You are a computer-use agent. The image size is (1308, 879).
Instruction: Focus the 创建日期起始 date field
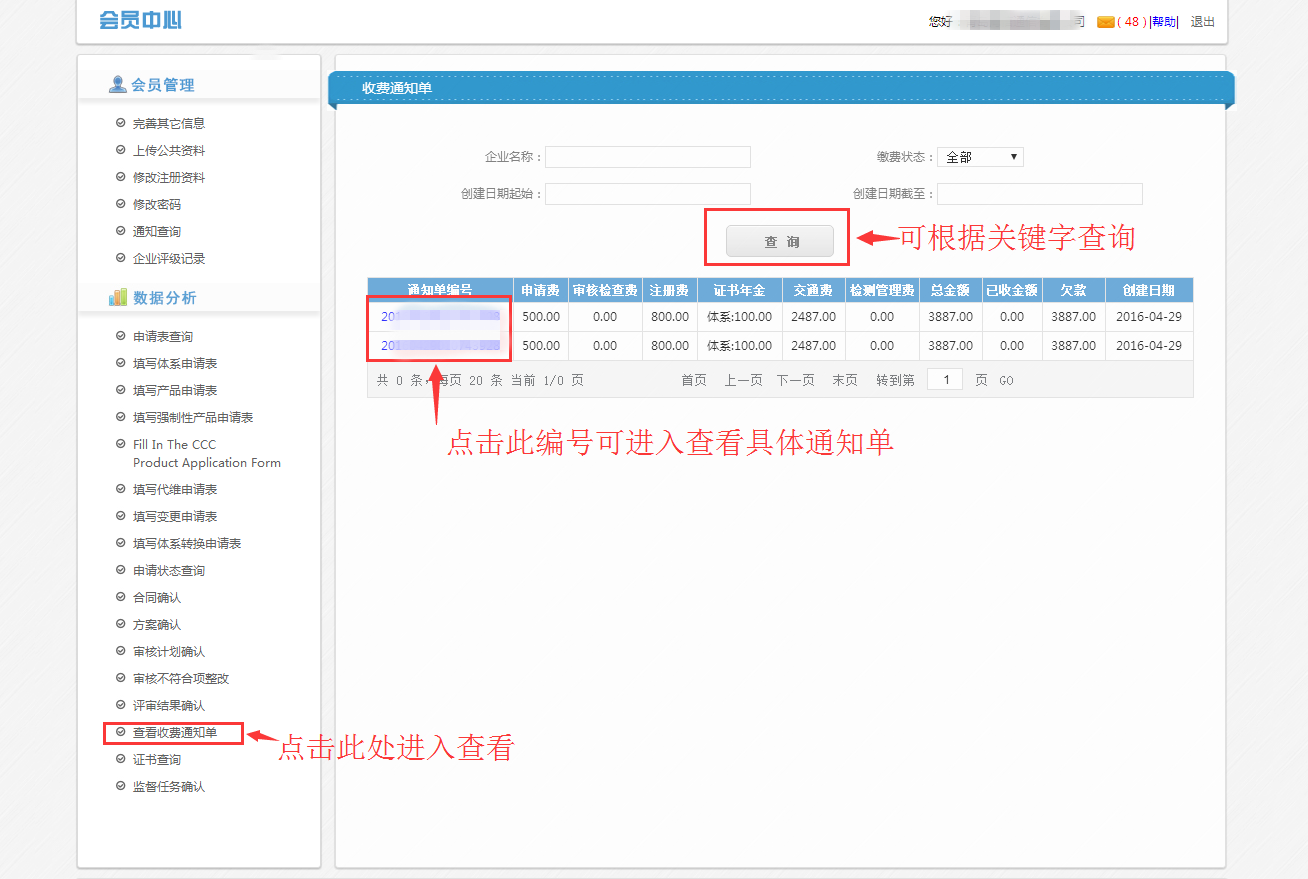(x=647, y=194)
